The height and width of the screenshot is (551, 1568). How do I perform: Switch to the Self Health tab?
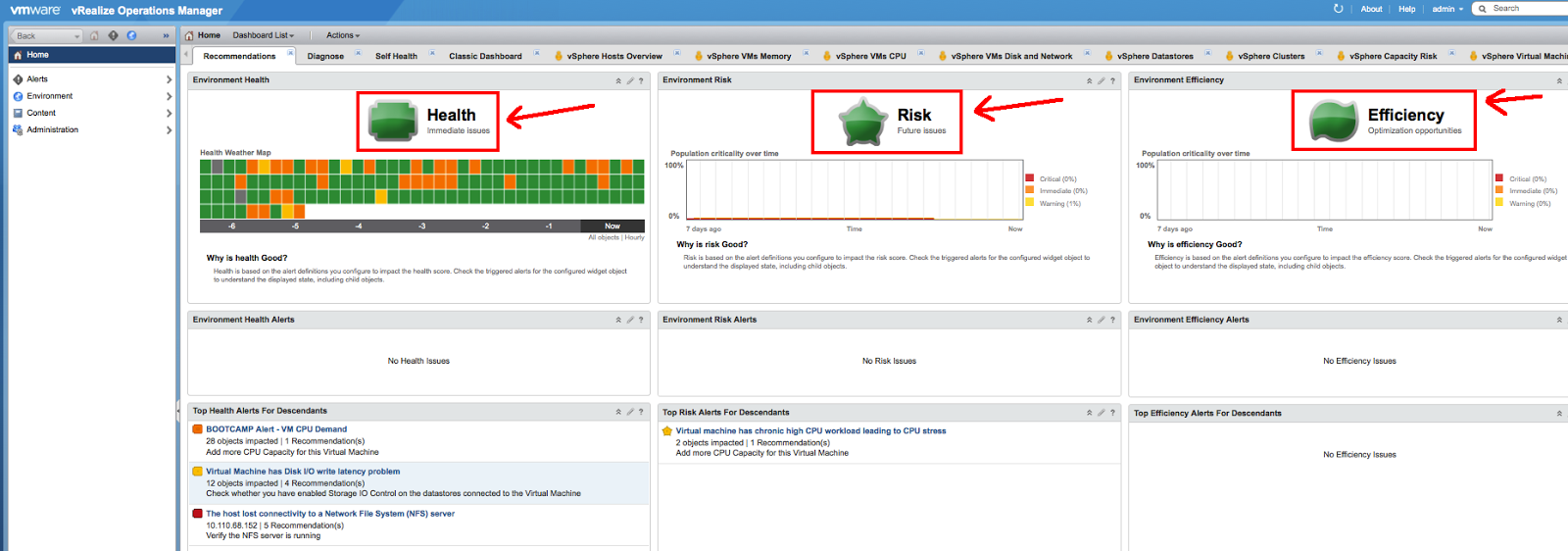396,56
